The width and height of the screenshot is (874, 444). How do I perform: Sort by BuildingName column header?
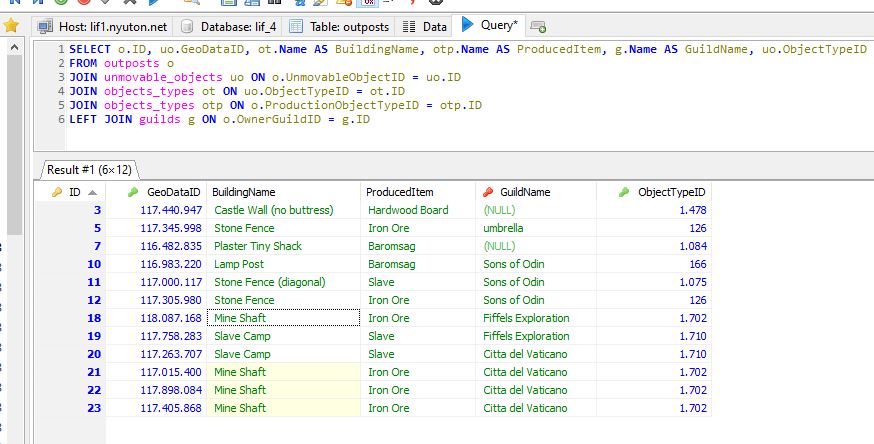[x=244, y=192]
